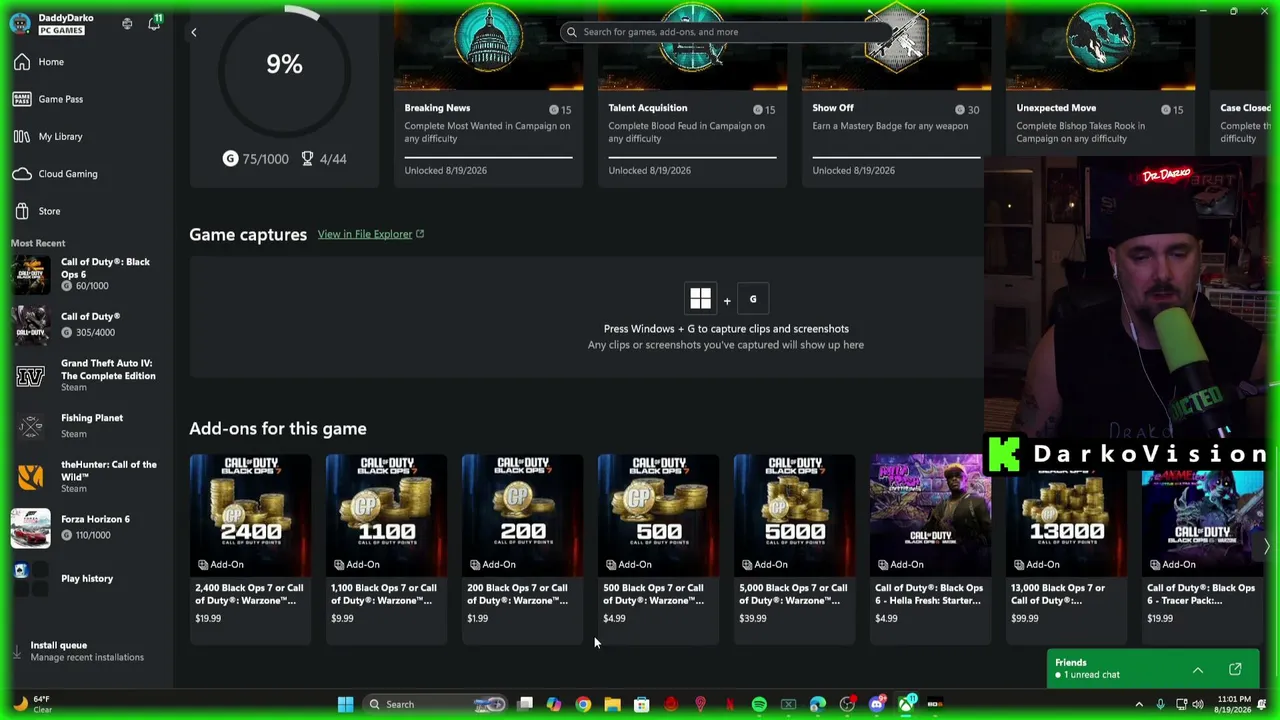Open Forza Horizon 6 recent entry
Image resolution: width=1280 pixels, height=720 pixels.
click(x=86, y=527)
